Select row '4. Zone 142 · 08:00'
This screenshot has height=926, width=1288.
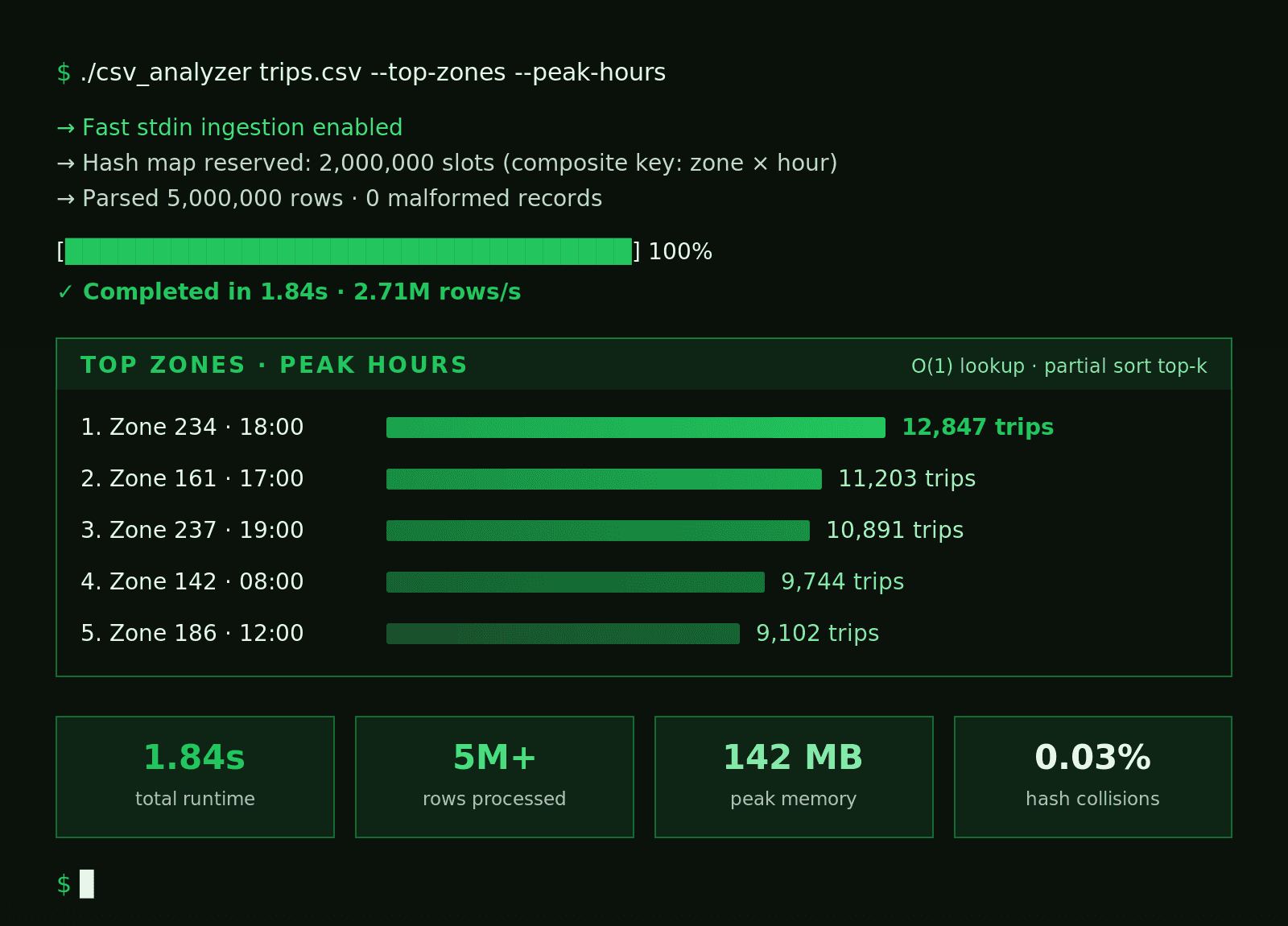pyautogui.click(x=192, y=582)
